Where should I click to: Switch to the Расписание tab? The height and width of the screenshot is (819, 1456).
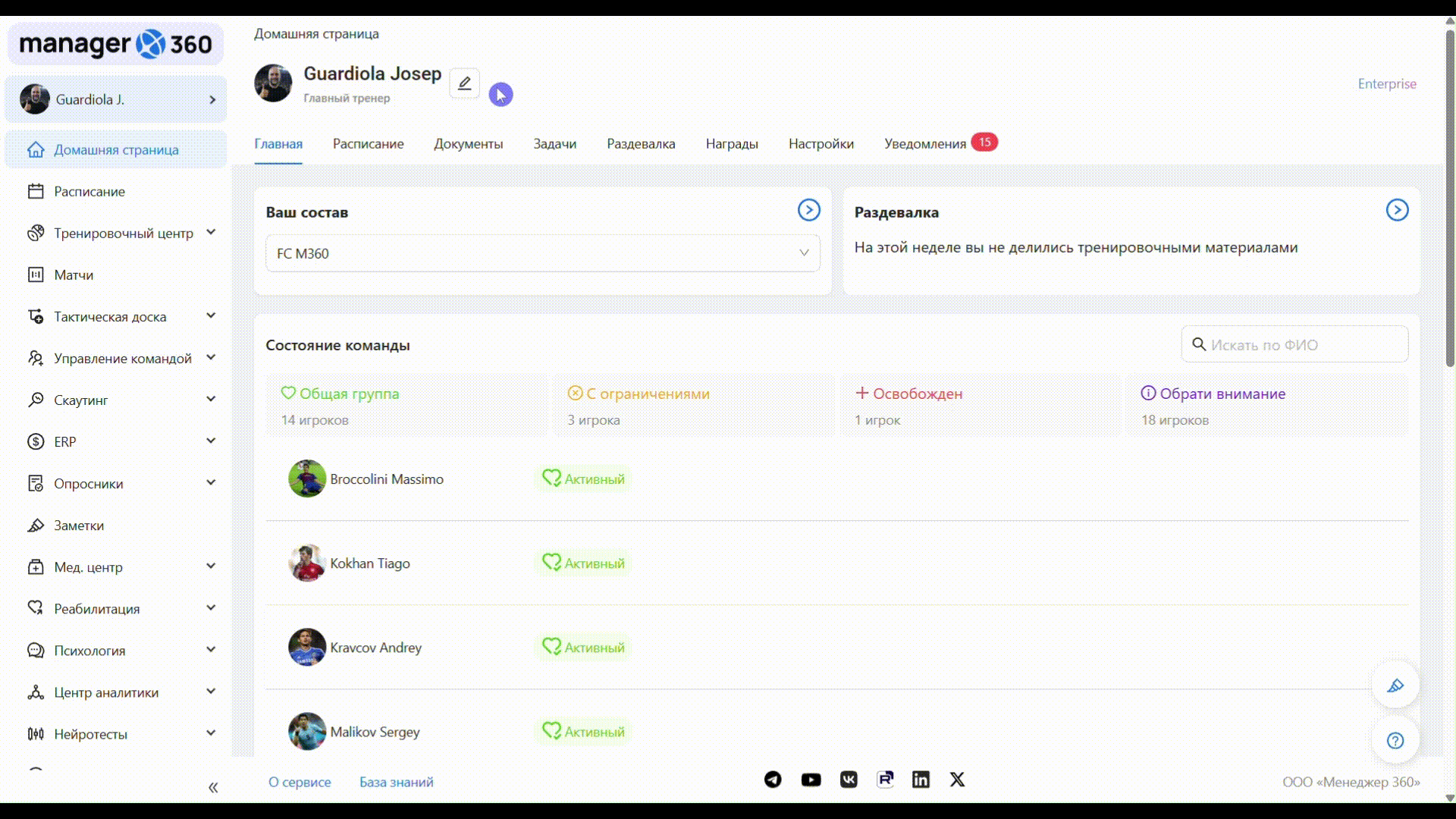[x=368, y=144]
